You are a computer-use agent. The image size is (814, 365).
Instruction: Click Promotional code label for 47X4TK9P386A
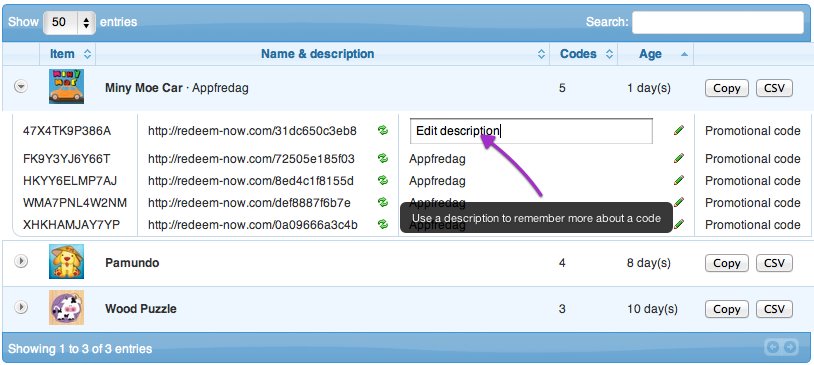[753, 131]
